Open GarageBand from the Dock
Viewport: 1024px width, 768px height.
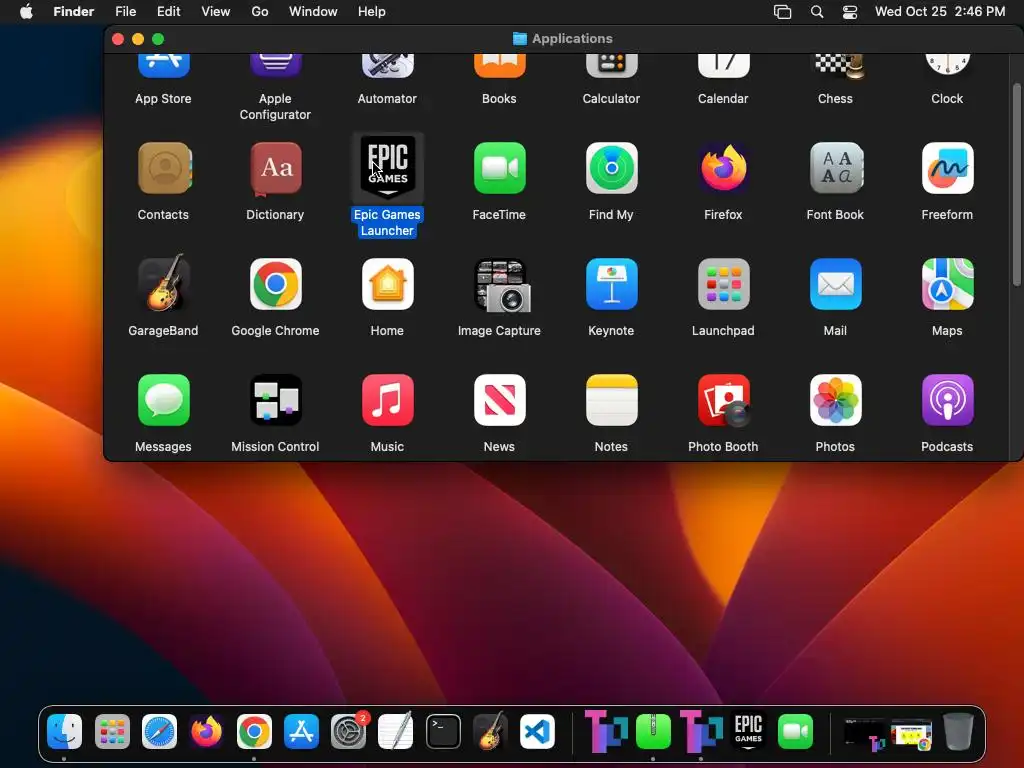490,731
